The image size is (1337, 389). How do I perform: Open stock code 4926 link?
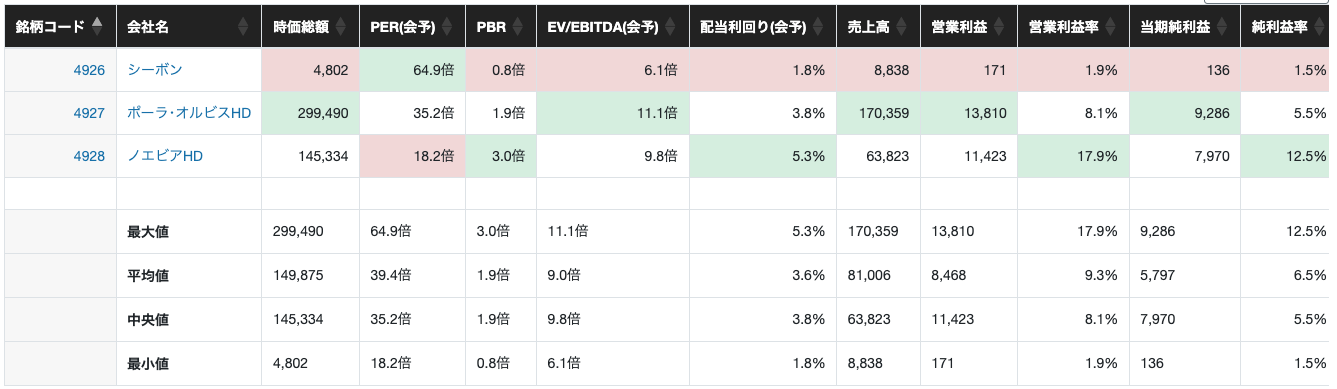89,71
